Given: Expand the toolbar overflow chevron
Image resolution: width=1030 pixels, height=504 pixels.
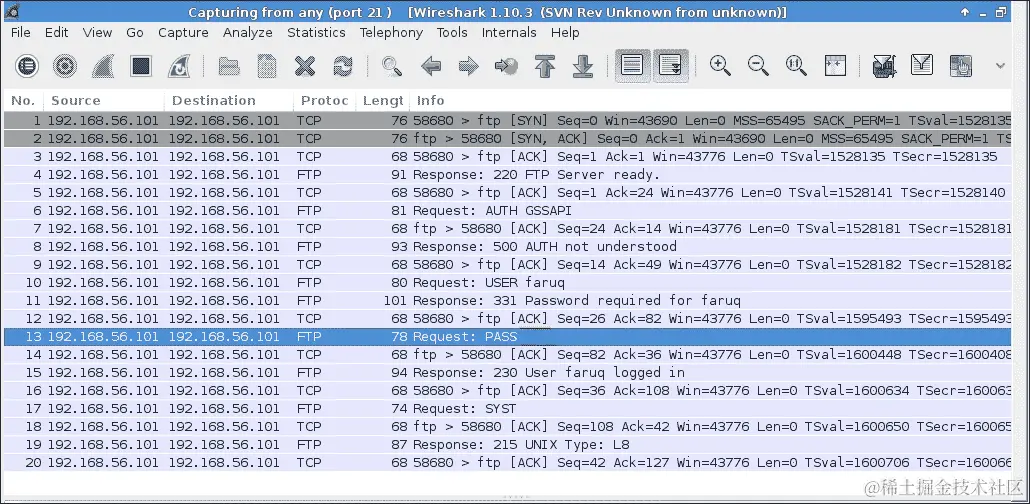Looking at the screenshot, I should (1000, 66).
